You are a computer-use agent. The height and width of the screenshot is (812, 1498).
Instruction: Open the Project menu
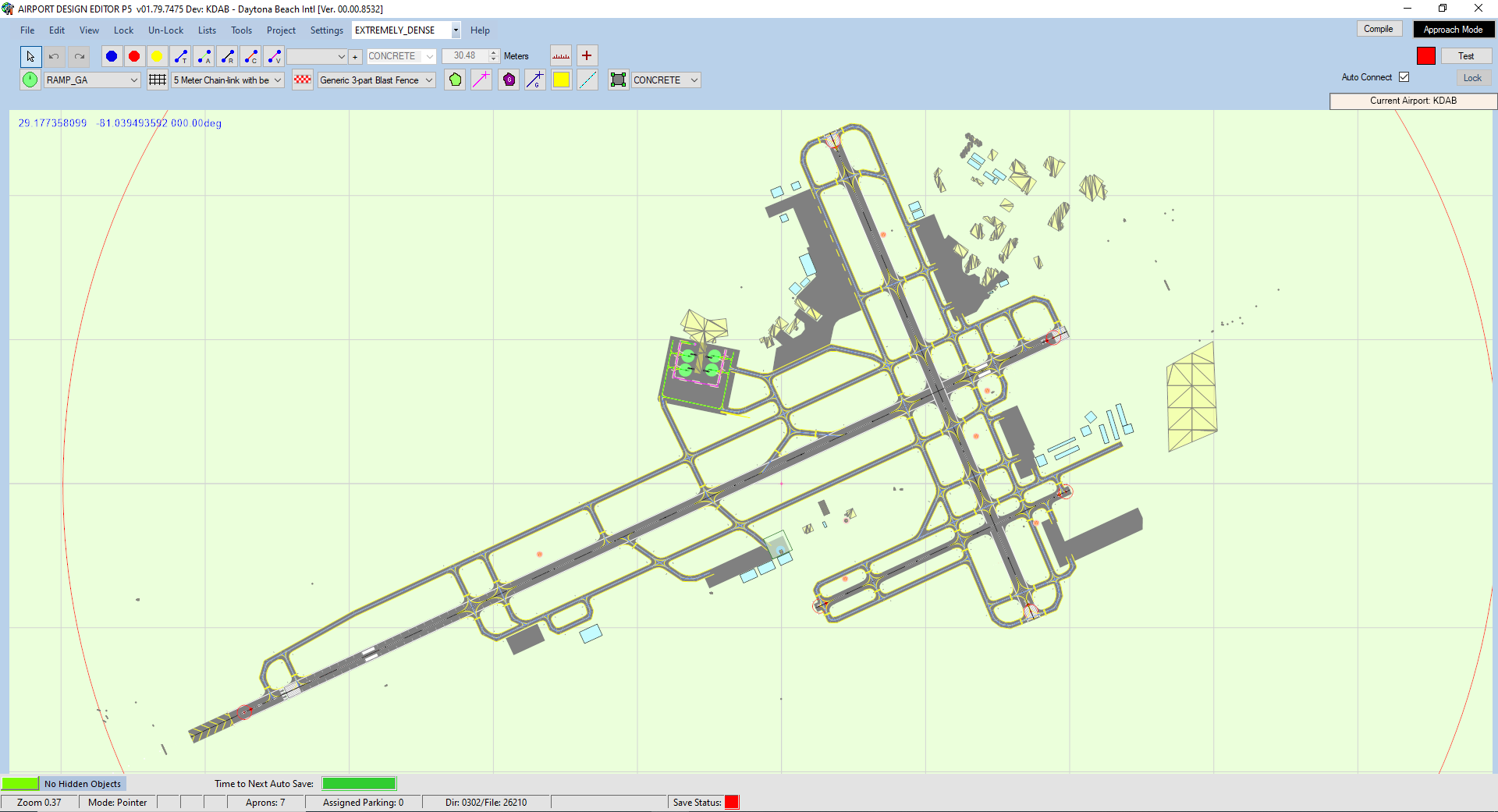tap(281, 30)
